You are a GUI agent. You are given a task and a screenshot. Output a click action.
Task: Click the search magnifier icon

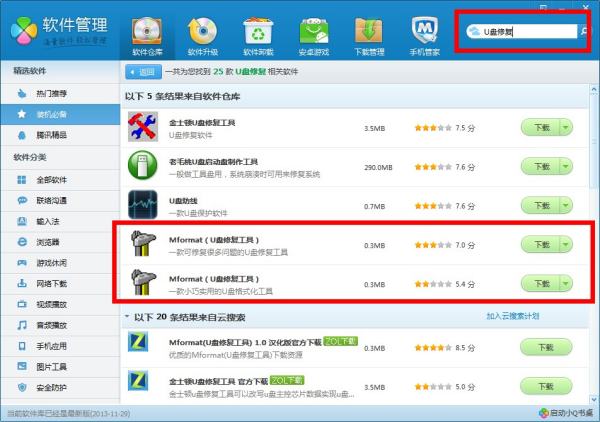click(584, 31)
